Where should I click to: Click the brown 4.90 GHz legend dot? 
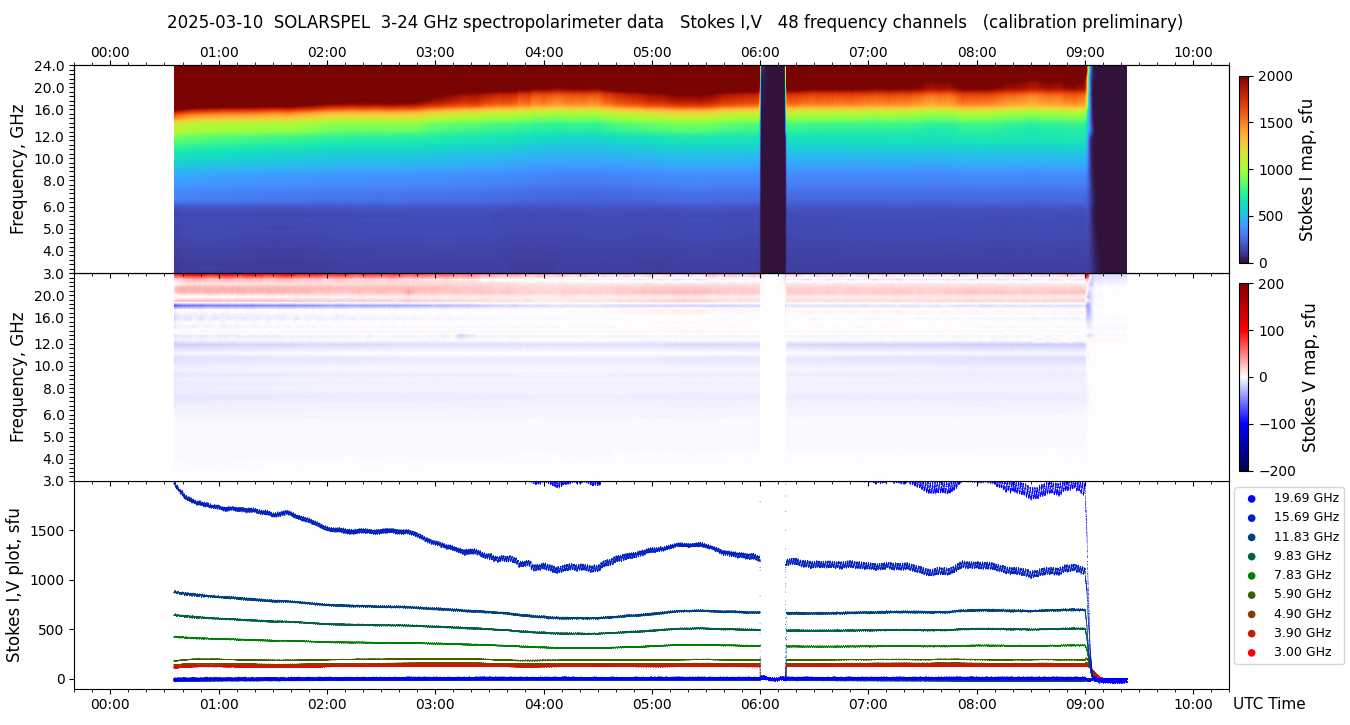[x=1251, y=614]
